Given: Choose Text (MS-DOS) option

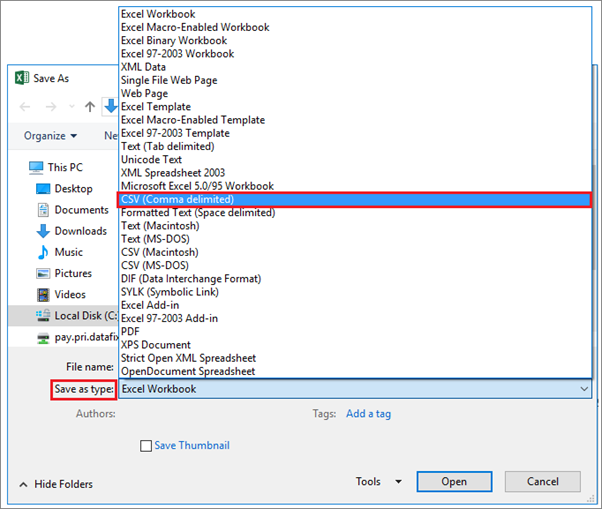Looking at the screenshot, I should [x=355, y=239].
